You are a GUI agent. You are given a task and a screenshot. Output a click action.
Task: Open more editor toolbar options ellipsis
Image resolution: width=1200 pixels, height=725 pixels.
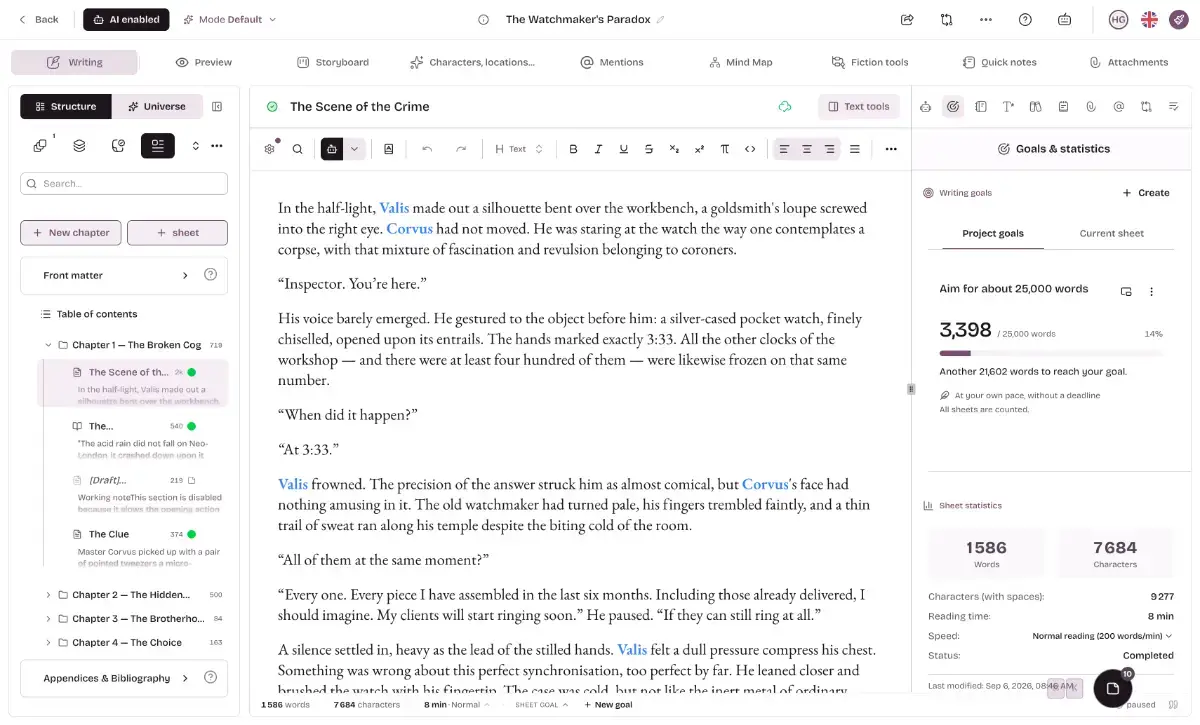tap(891, 149)
